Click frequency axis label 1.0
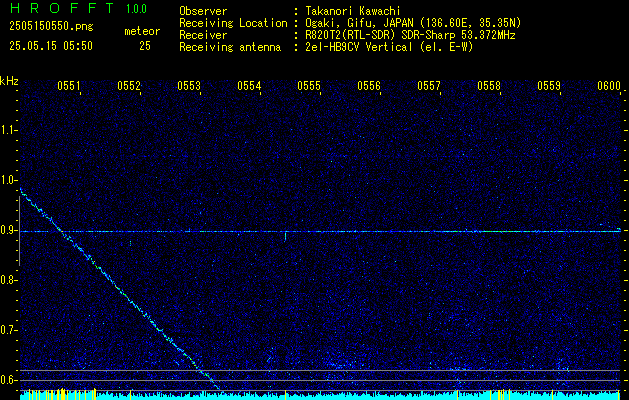 8,180
